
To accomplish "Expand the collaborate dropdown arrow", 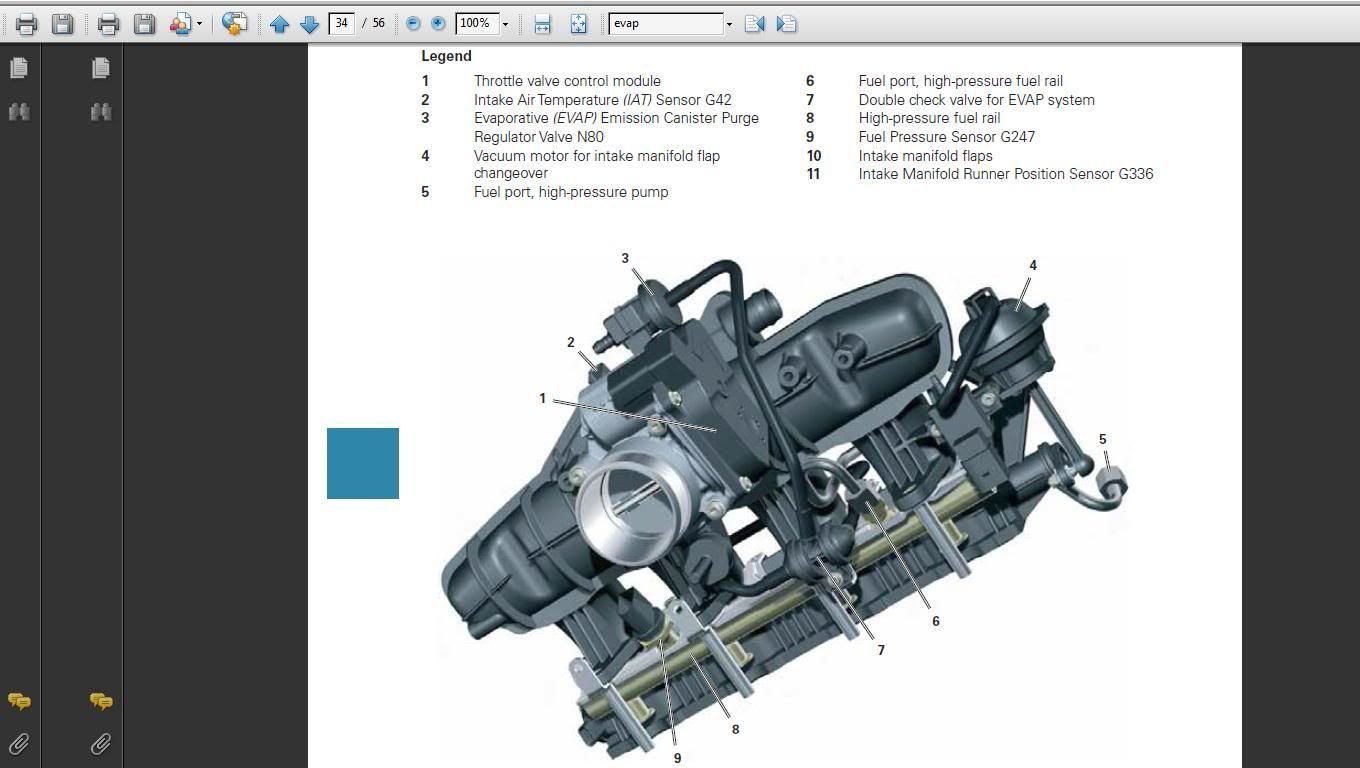I will point(199,24).
